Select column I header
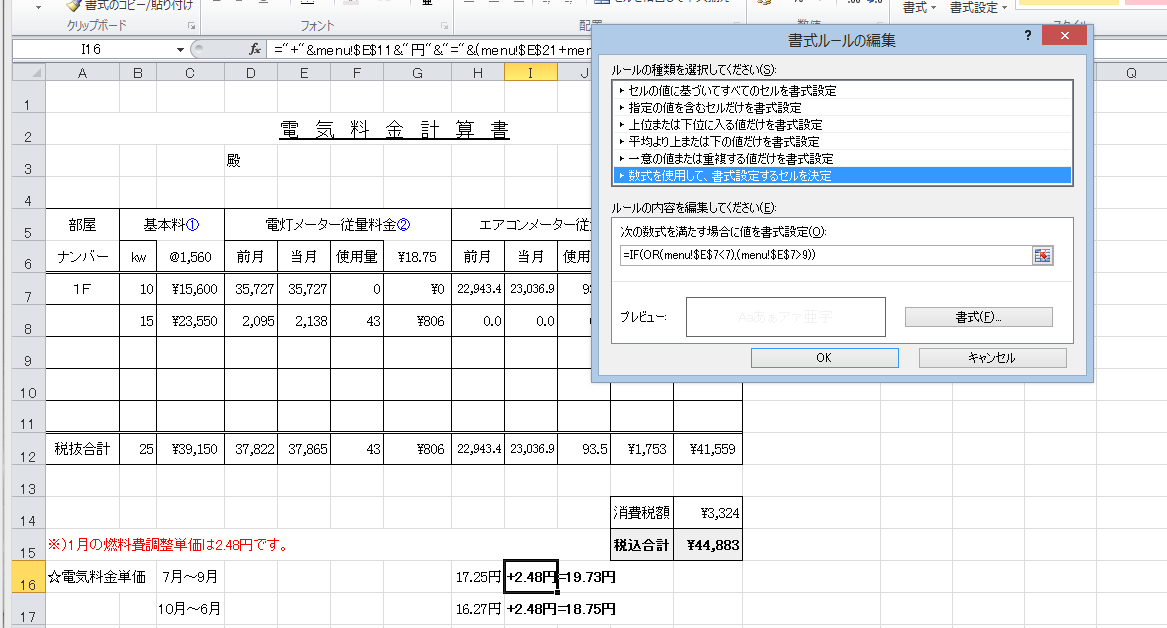The height and width of the screenshot is (628, 1167). point(530,73)
